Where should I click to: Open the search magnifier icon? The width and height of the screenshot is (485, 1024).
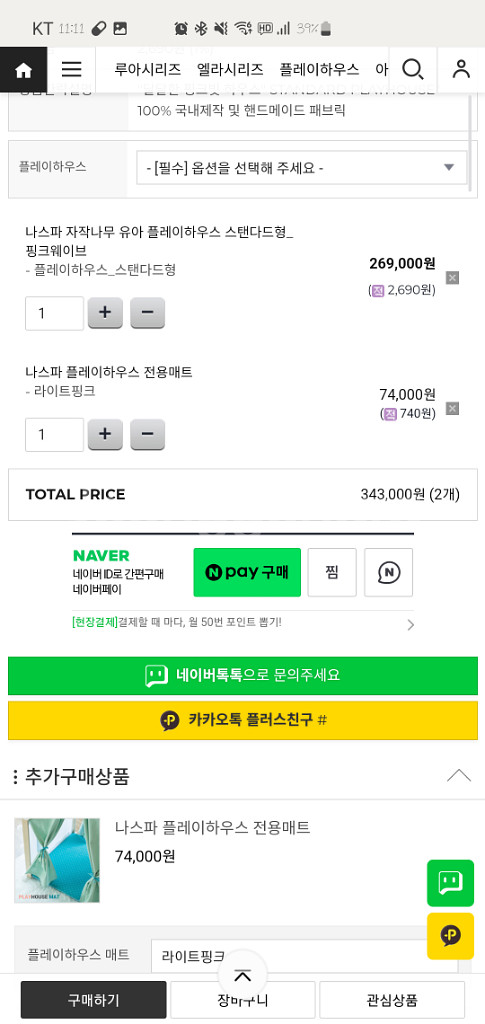413,69
